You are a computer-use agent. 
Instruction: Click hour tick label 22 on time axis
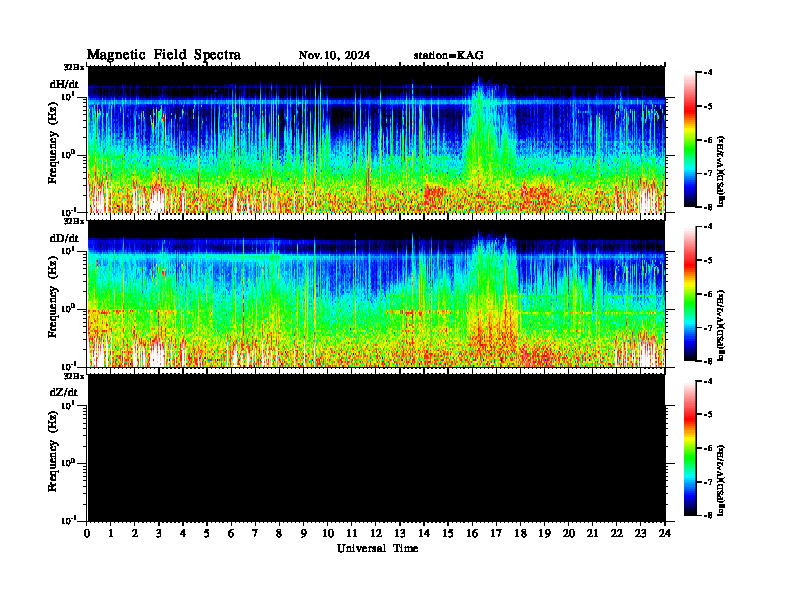click(616, 533)
